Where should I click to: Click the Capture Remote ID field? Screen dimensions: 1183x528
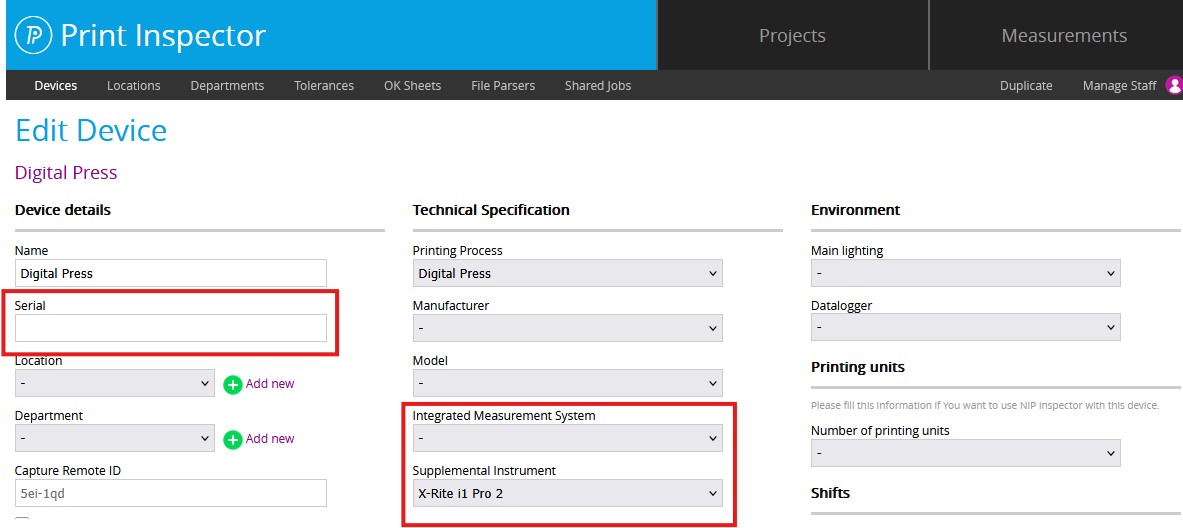pyautogui.click(x=171, y=493)
